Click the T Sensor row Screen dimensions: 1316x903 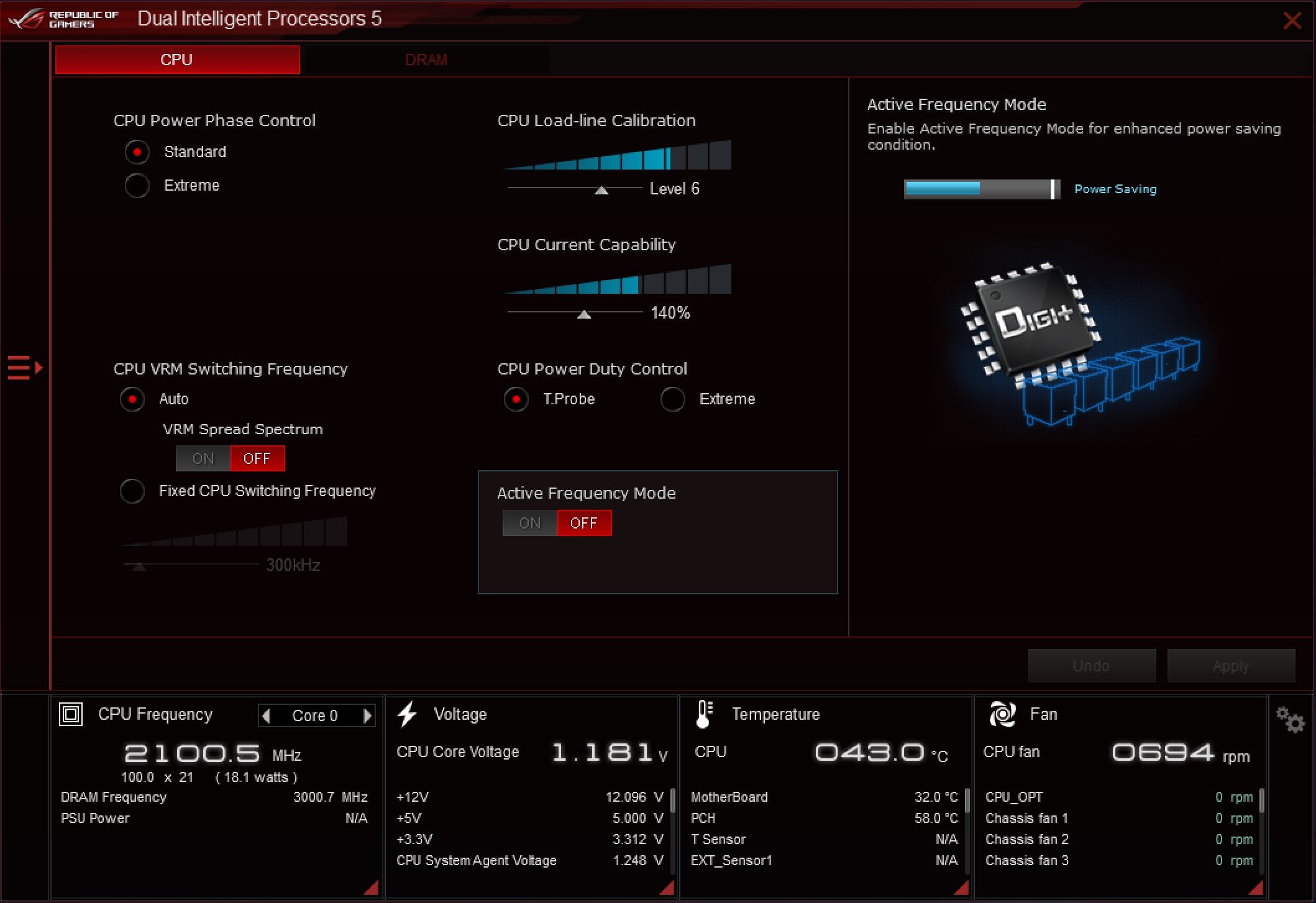pos(825,839)
